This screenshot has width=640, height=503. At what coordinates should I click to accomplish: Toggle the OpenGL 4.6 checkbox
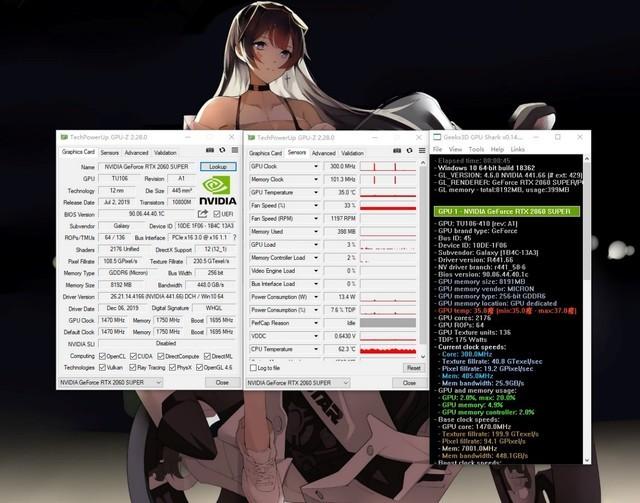pos(199,367)
